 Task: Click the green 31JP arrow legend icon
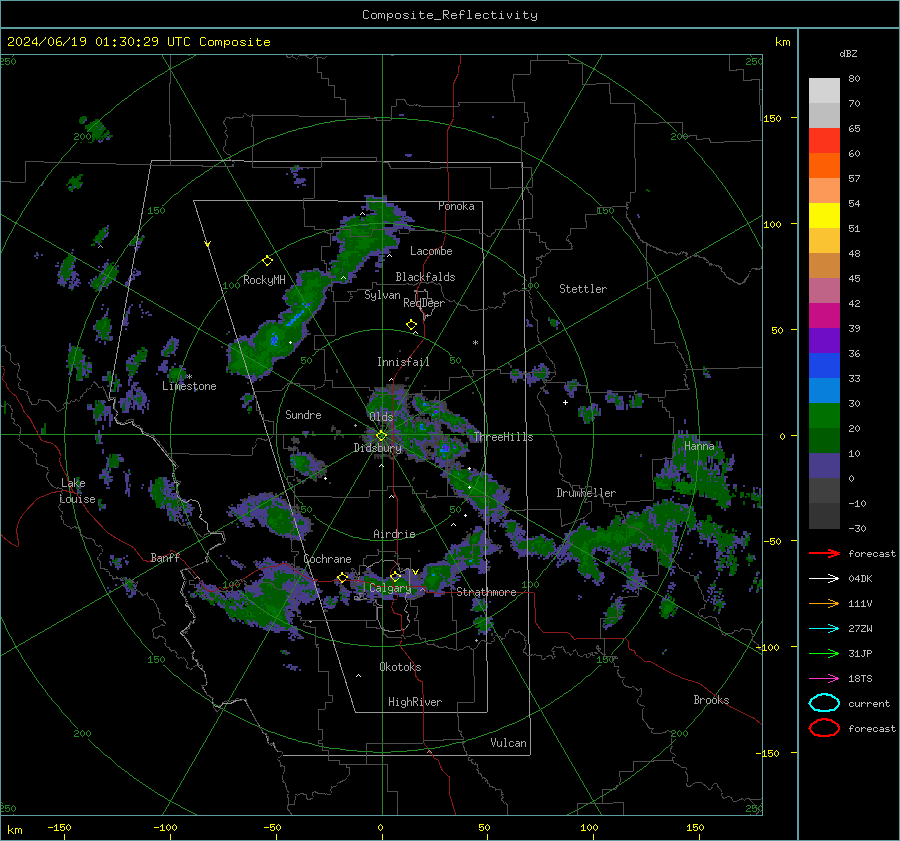824,653
